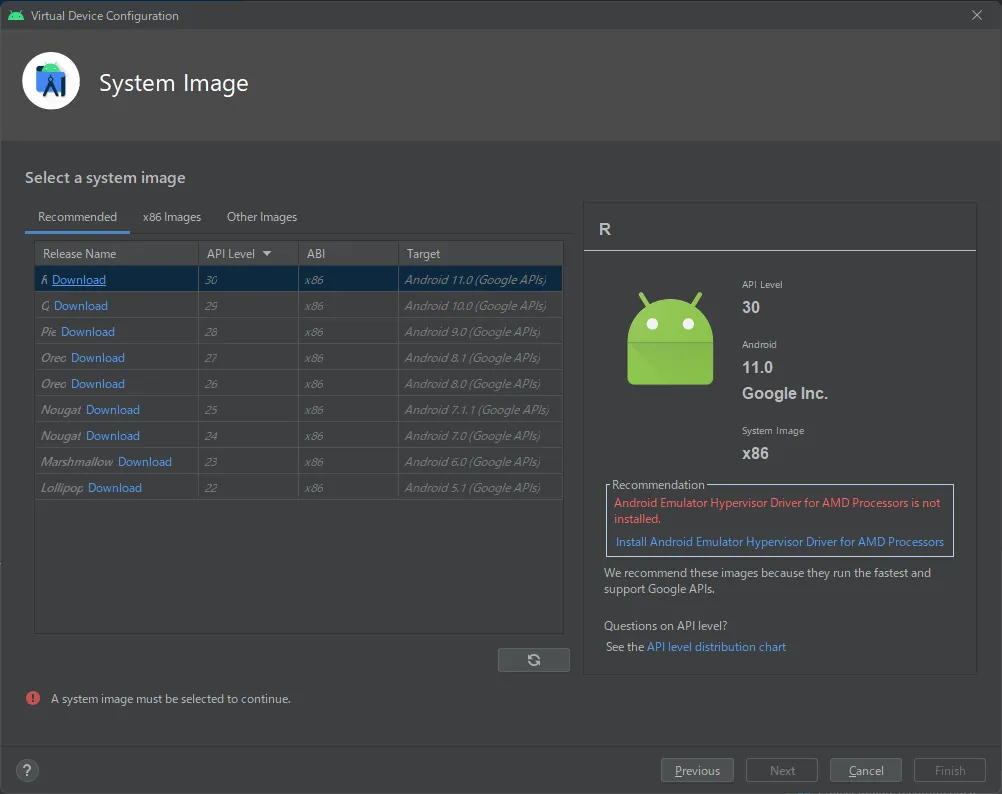Install Android Emulator Hypervisor Driver link
This screenshot has height=794, width=1002.
[779, 542]
